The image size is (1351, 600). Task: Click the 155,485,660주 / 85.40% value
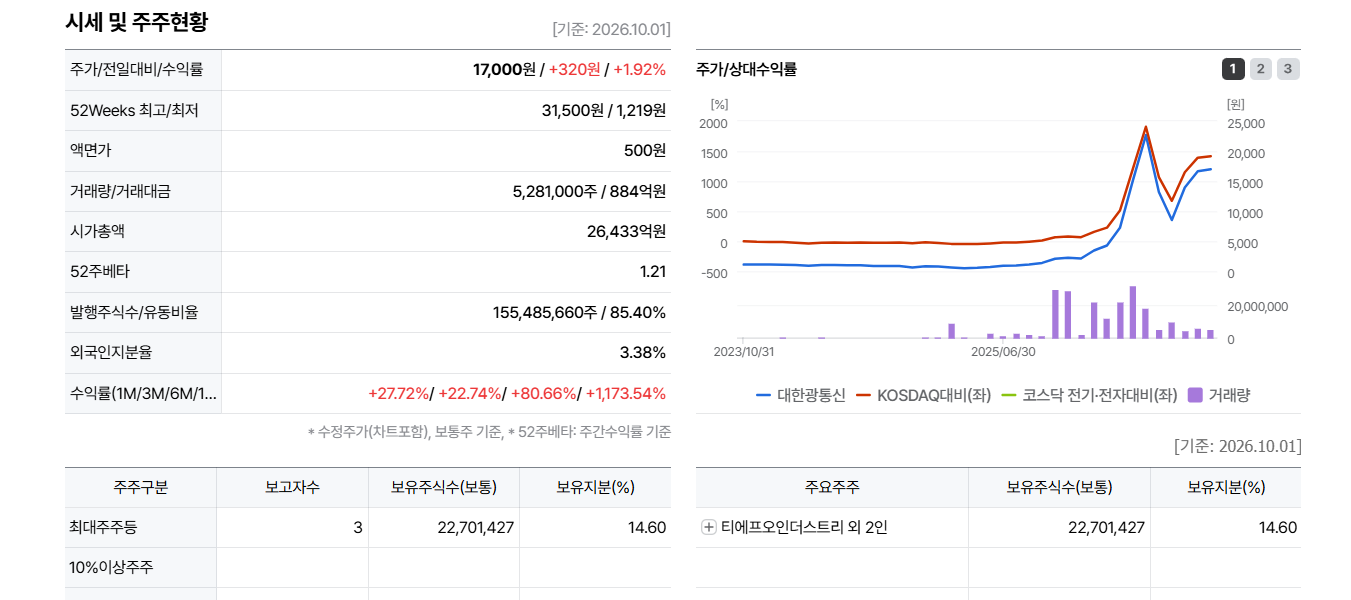pos(579,312)
